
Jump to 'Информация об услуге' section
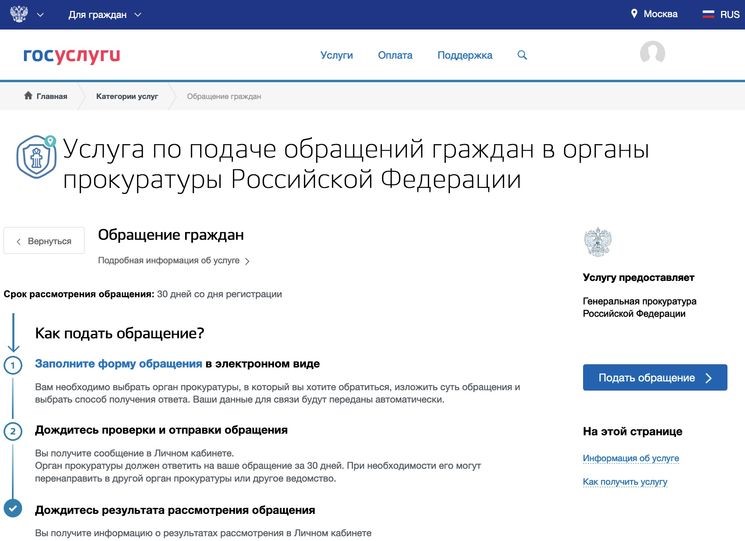coord(630,458)
